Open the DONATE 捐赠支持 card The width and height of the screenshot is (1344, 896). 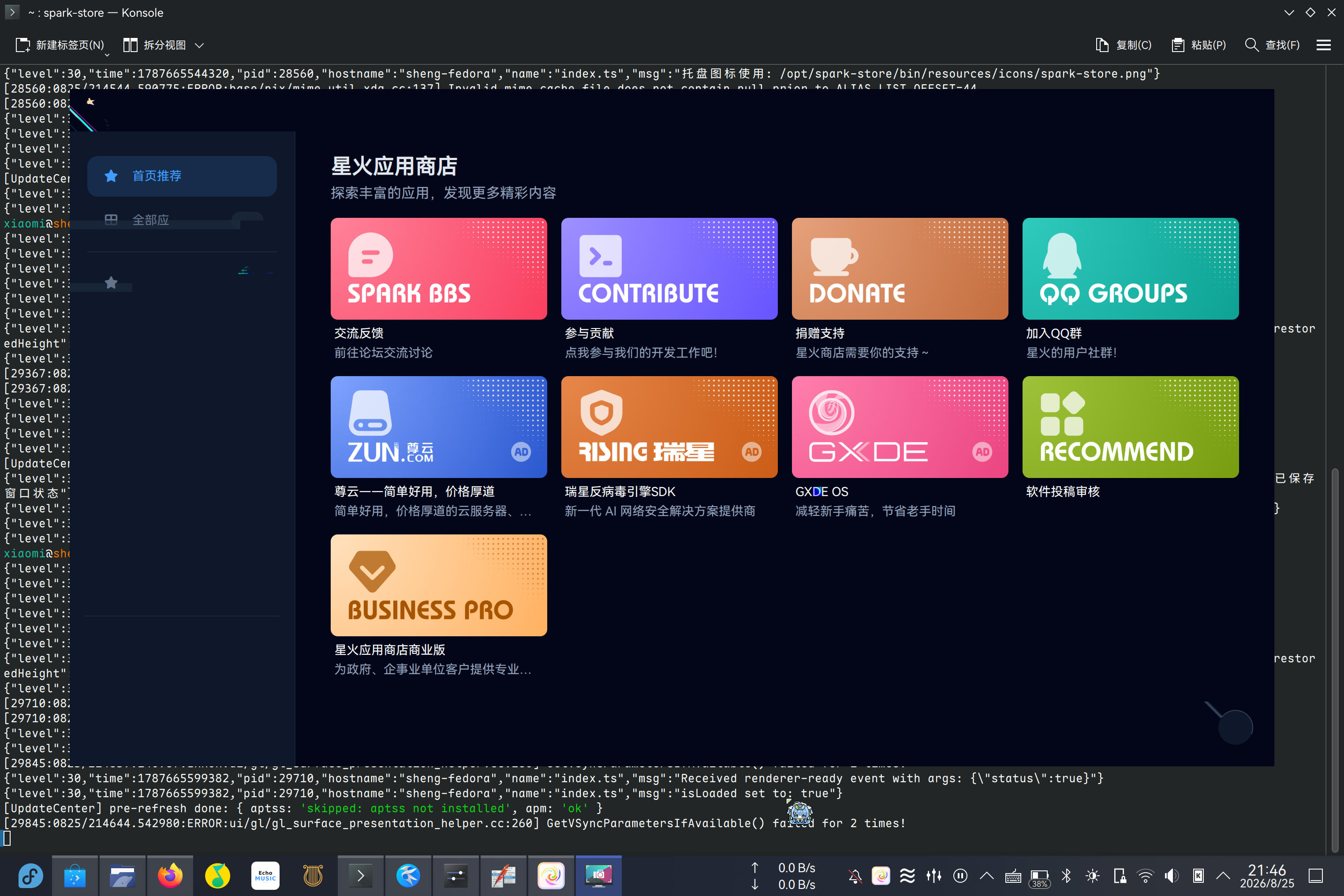click(x=900, y=288)
